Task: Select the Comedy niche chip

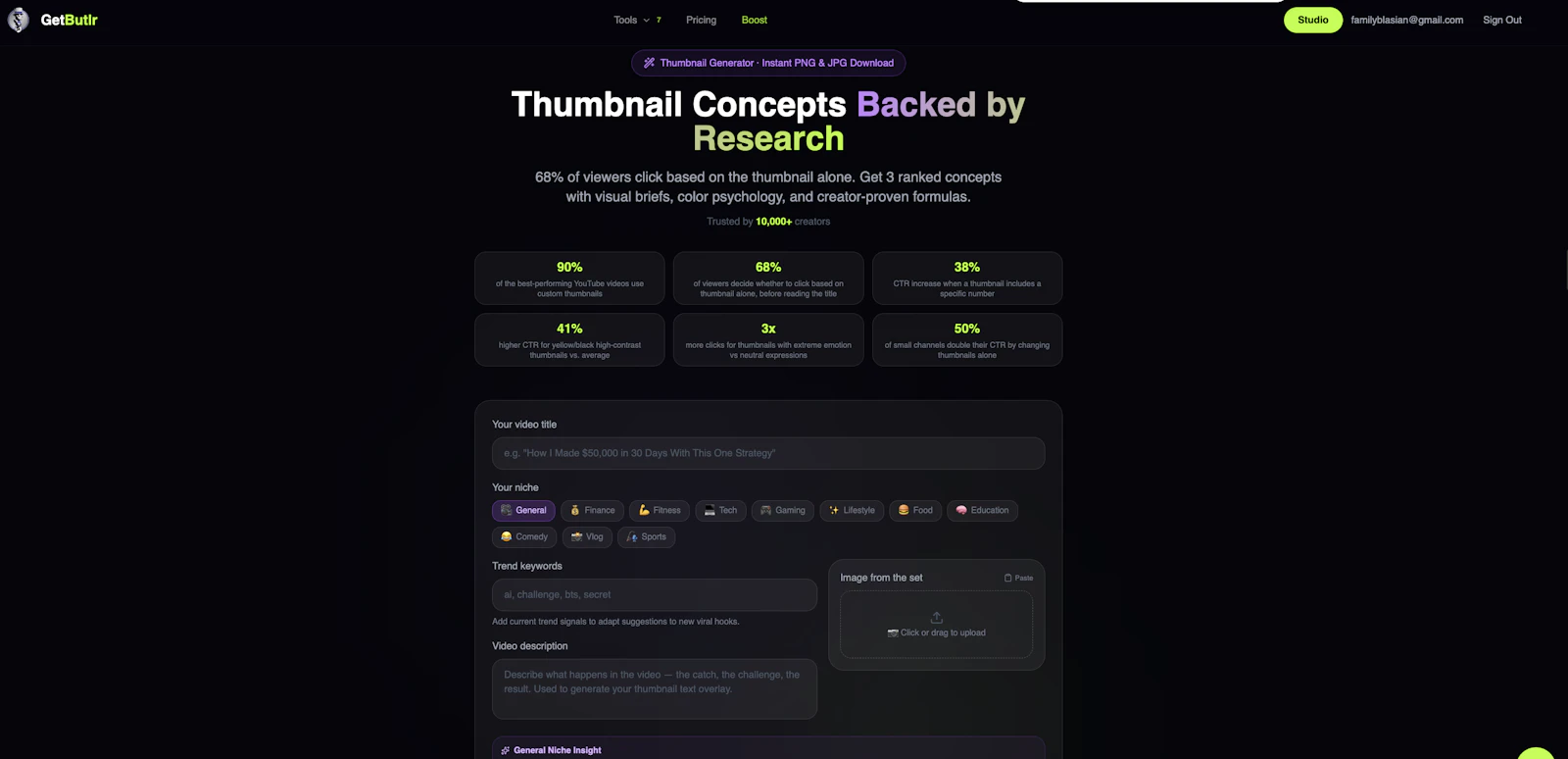Action: click(x=524, y=536)
